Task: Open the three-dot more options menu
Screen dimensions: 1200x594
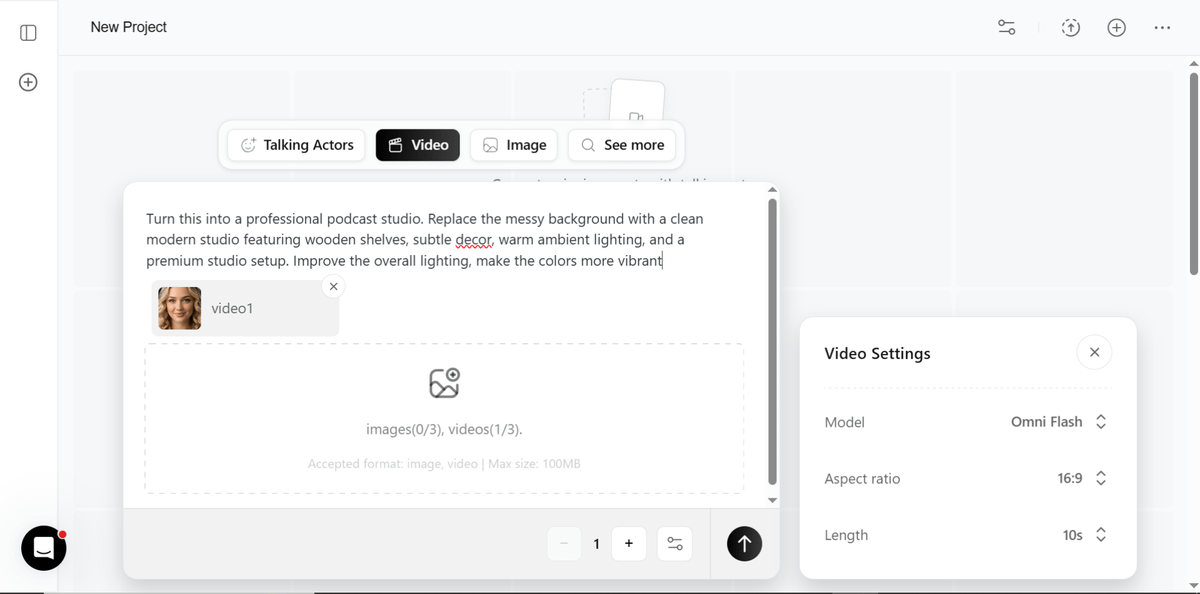Action: pos(1162,28)
